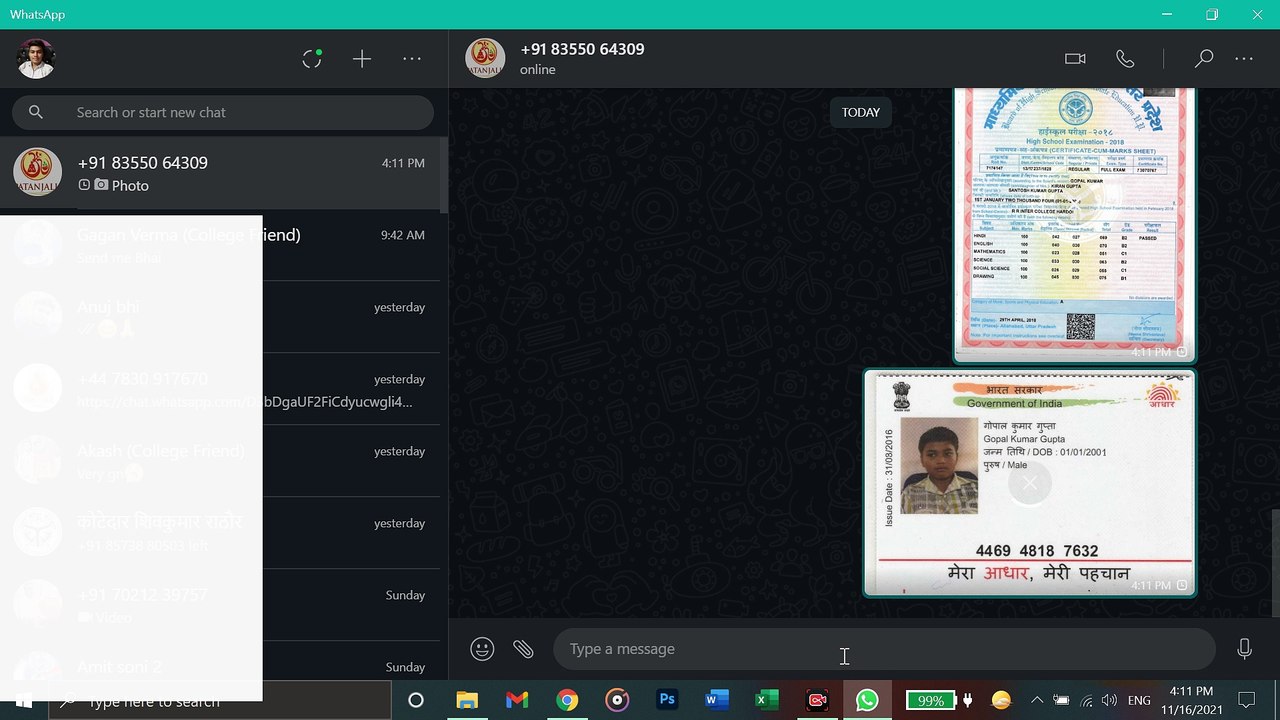
Task: Open File Explorer from the taskbar
Action: 467,700
